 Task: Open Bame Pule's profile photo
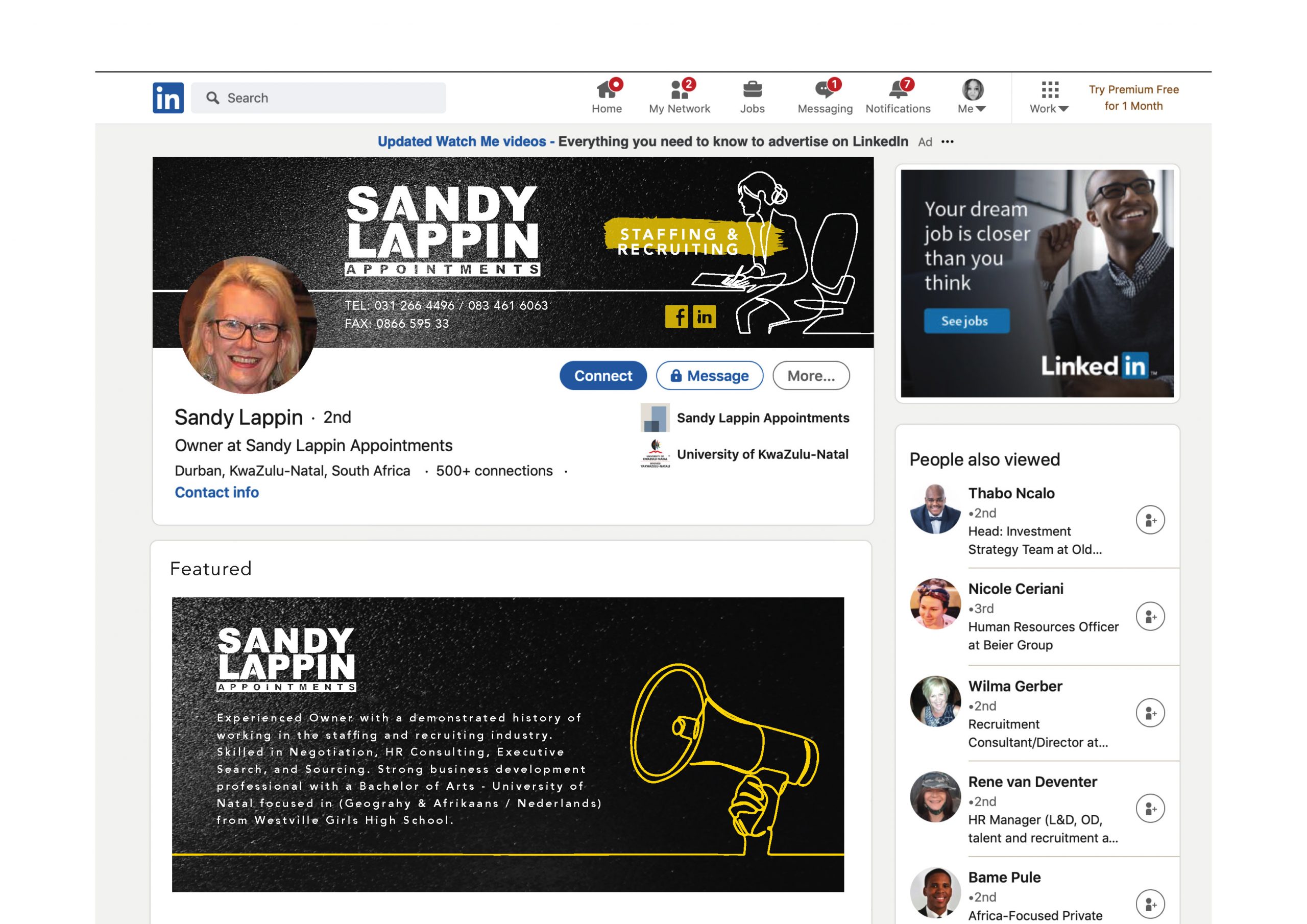click(935, 892)
